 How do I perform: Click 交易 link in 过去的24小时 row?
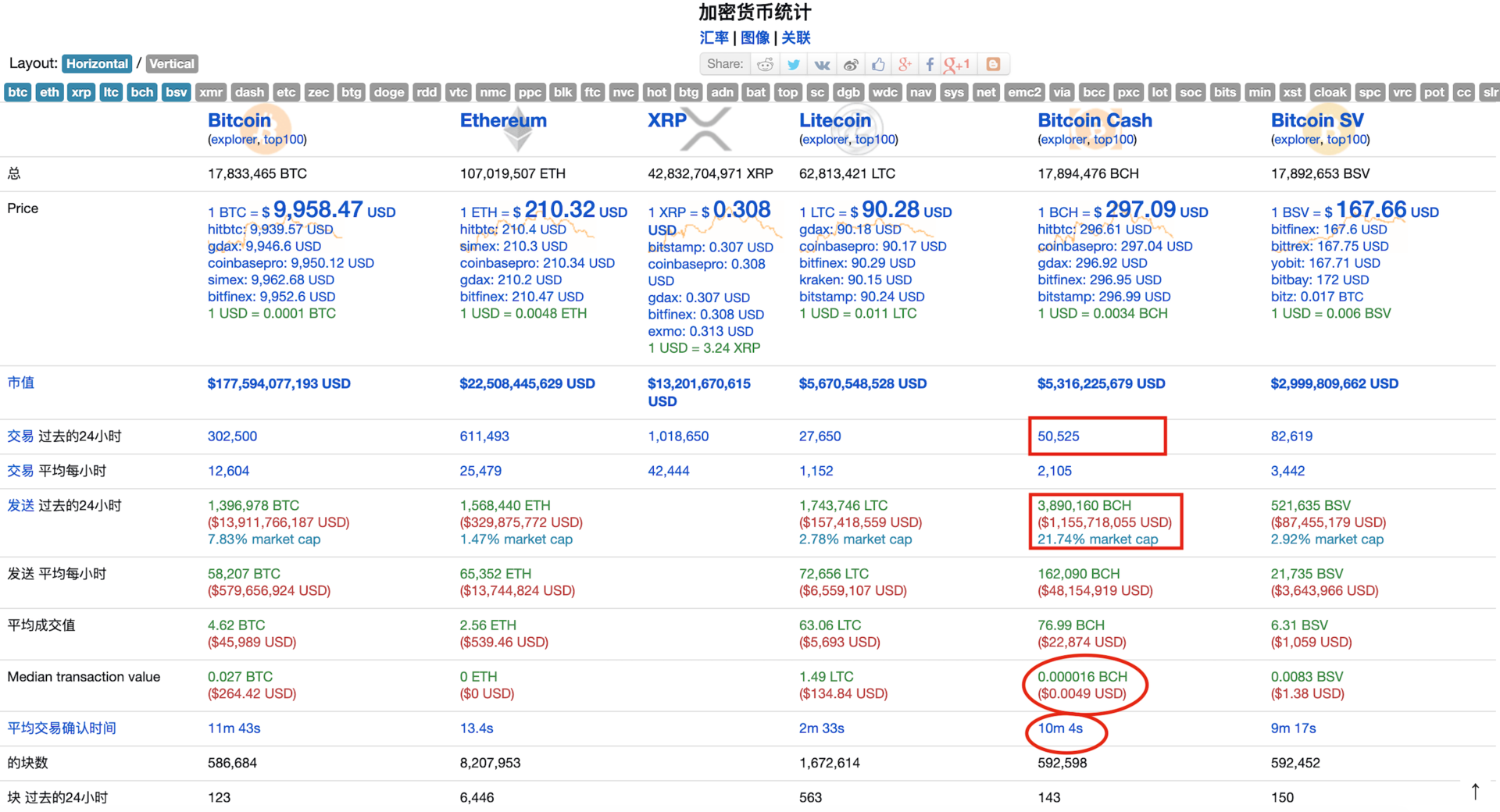tap(21, 436)
